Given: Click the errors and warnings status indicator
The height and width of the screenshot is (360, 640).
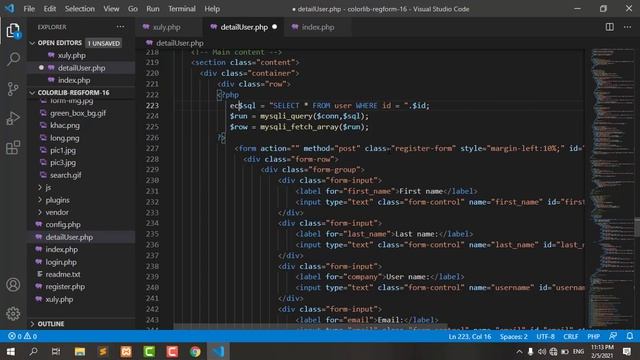Looking at the screenshot, I should 22,336.
